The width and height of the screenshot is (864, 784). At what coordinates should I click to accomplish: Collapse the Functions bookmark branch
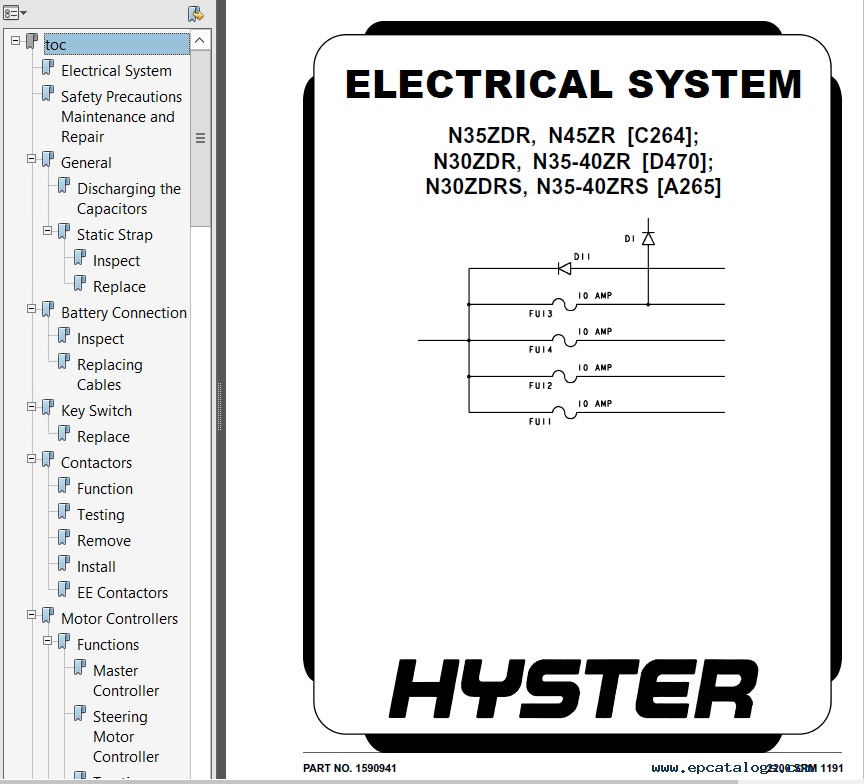tap(47, 641)
